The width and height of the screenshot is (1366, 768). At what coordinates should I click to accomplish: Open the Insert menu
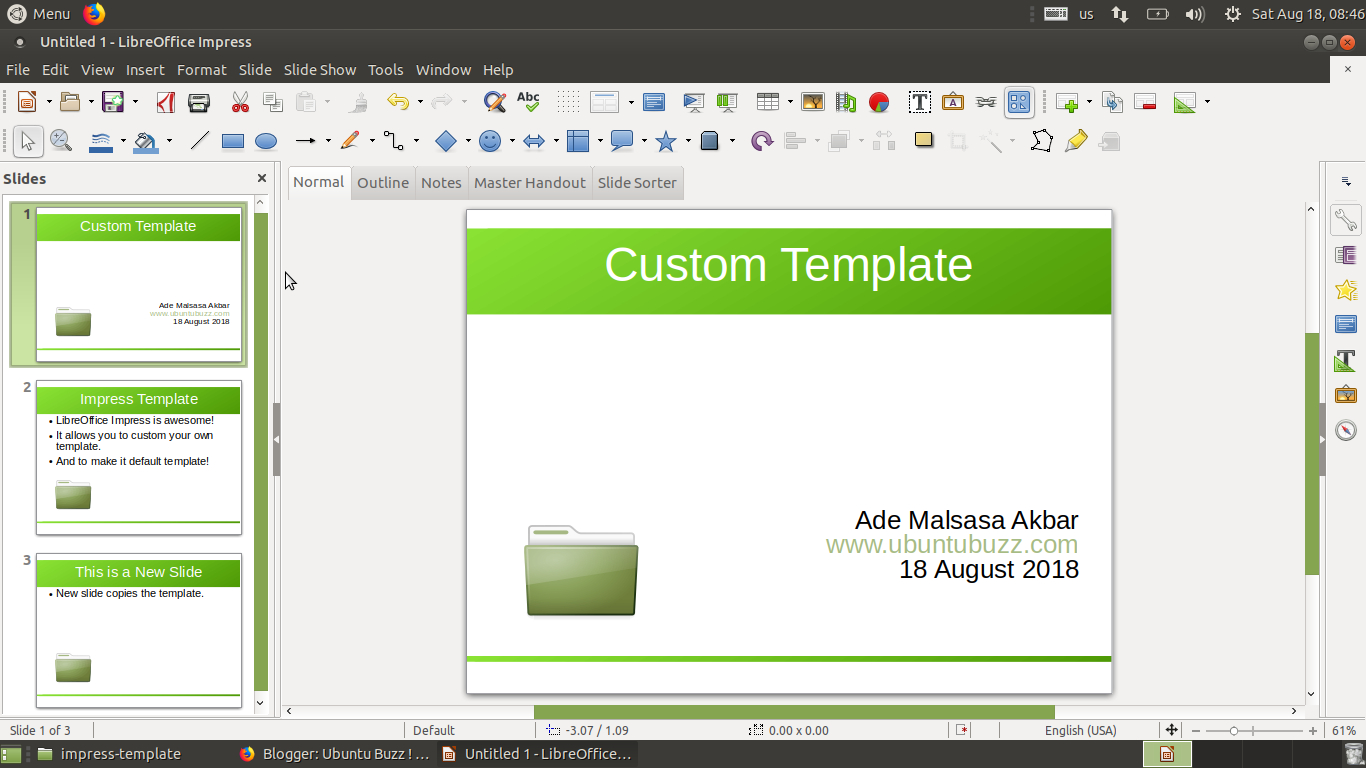pyautogui.click(x=145, y=70)
